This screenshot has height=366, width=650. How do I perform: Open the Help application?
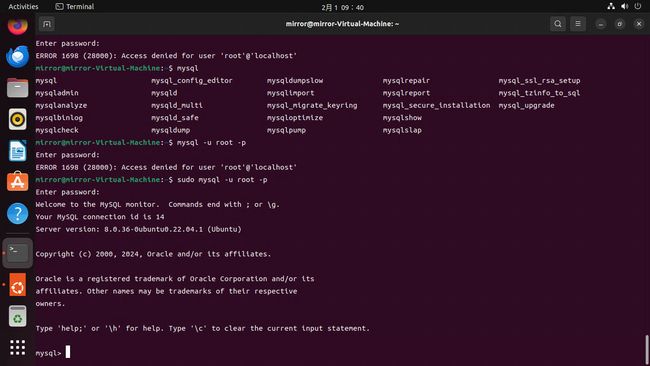tap(17, 213)
